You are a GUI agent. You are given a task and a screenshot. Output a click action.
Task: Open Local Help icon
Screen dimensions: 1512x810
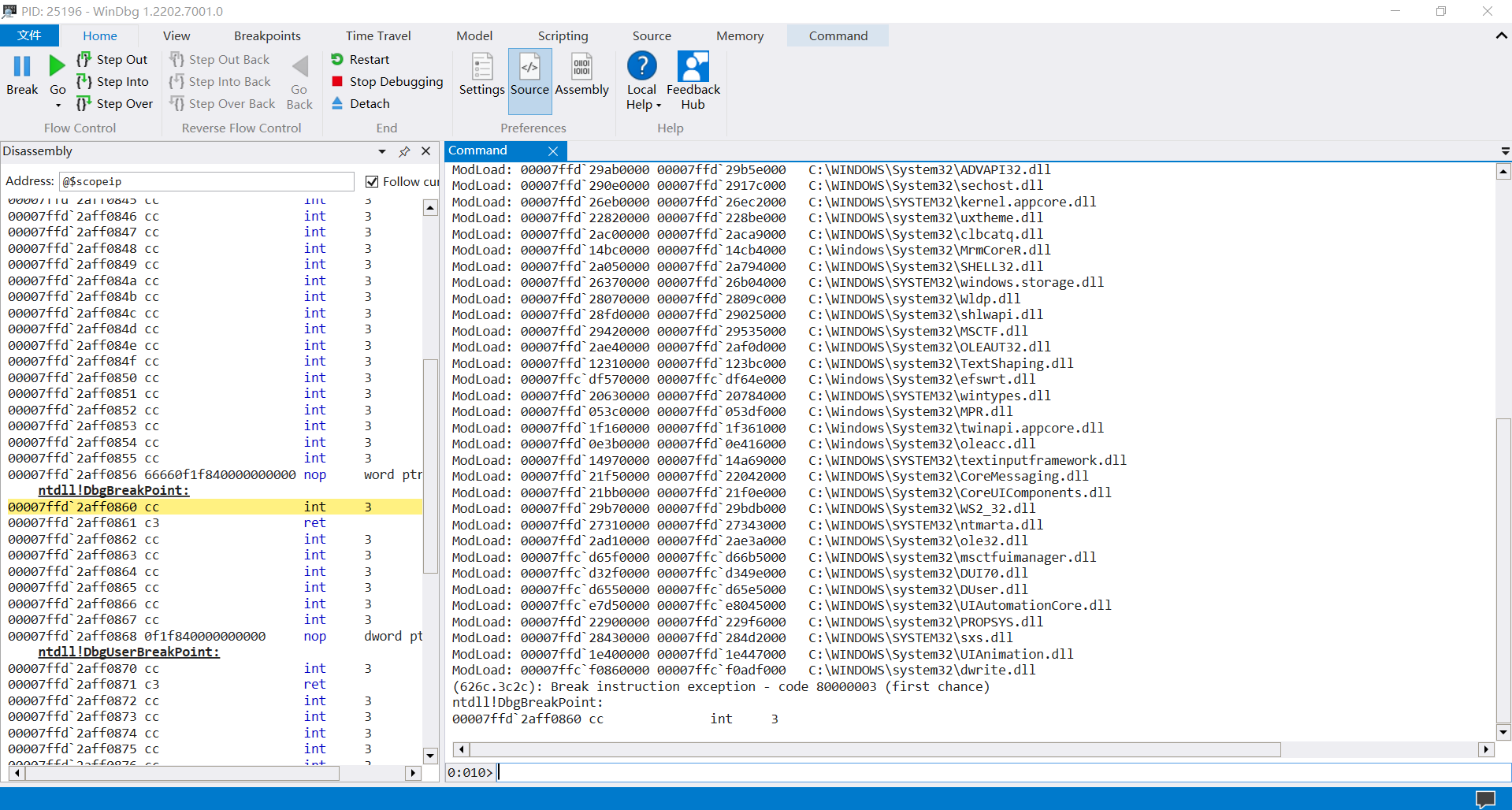pyautogui.click(x=641, y=66)
